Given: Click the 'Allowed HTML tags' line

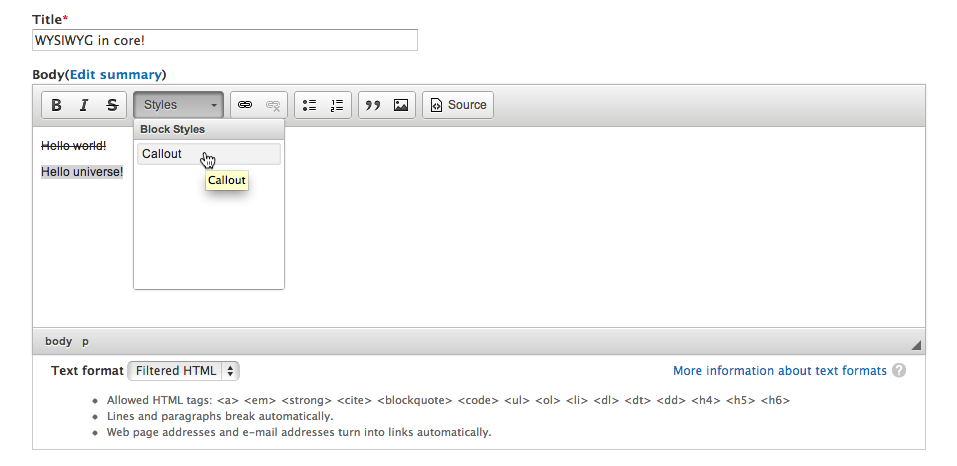Looking at the screenshot, I should coord(448,401).
